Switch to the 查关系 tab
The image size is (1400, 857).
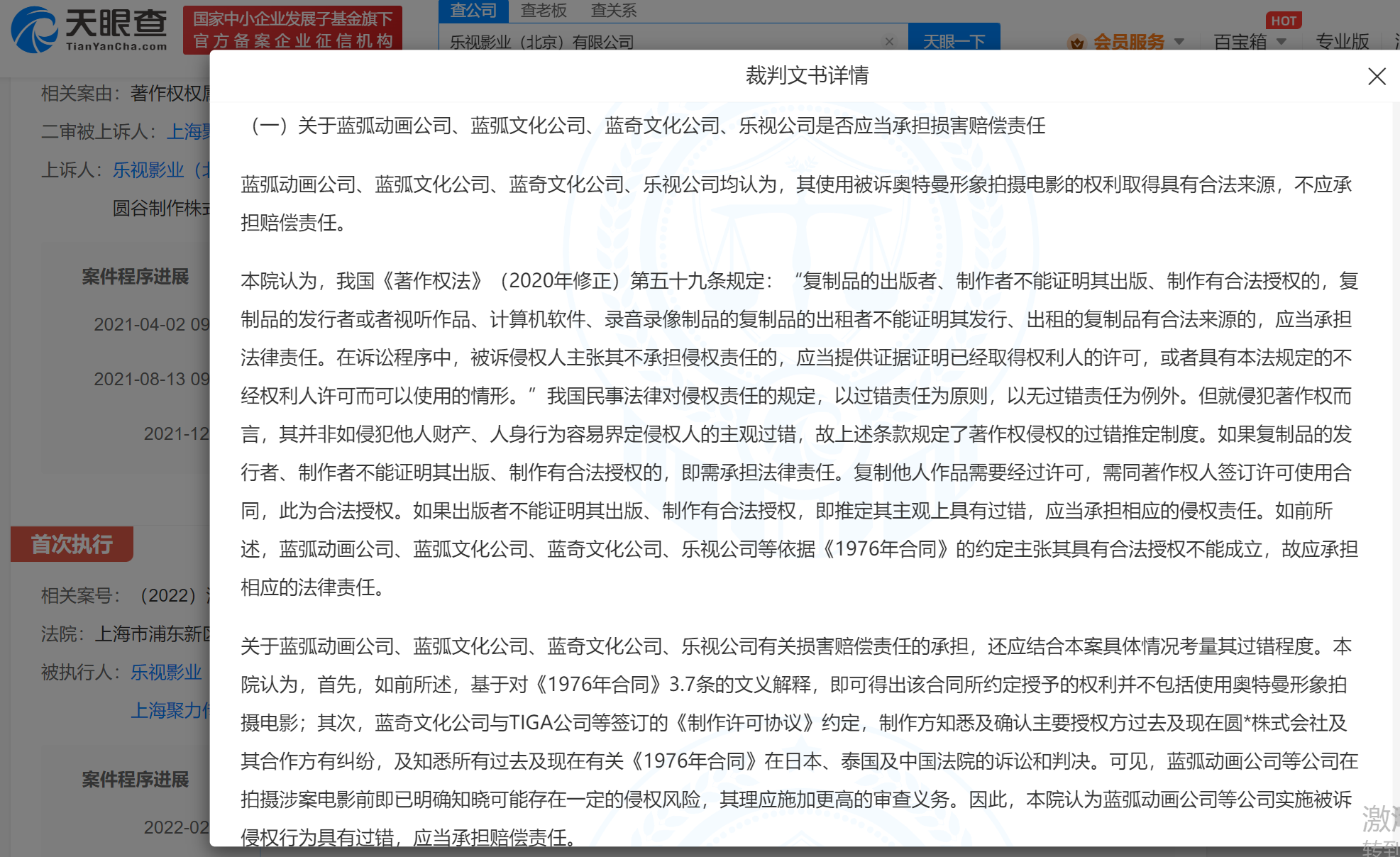(x=614, y=11)
